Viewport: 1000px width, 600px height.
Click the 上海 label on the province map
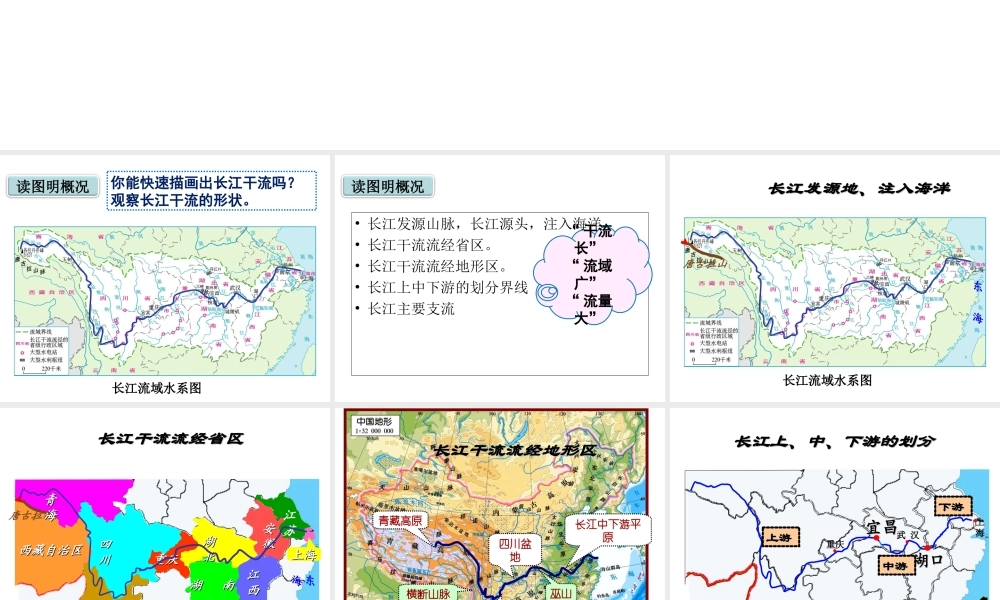tap(304, 555)
